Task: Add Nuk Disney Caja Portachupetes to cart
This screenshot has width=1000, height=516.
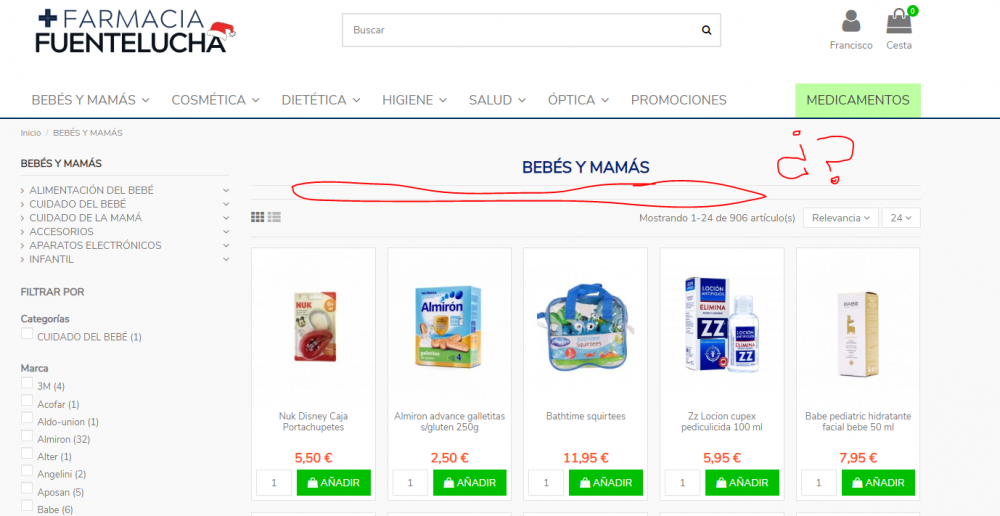Action: tap(334, 483)
